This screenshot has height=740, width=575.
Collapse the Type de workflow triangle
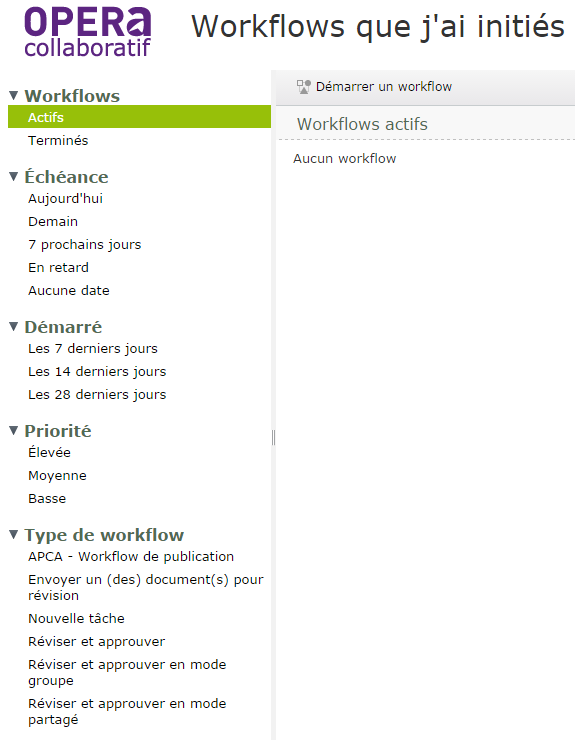pyautogui.click(x=14, y=535)
